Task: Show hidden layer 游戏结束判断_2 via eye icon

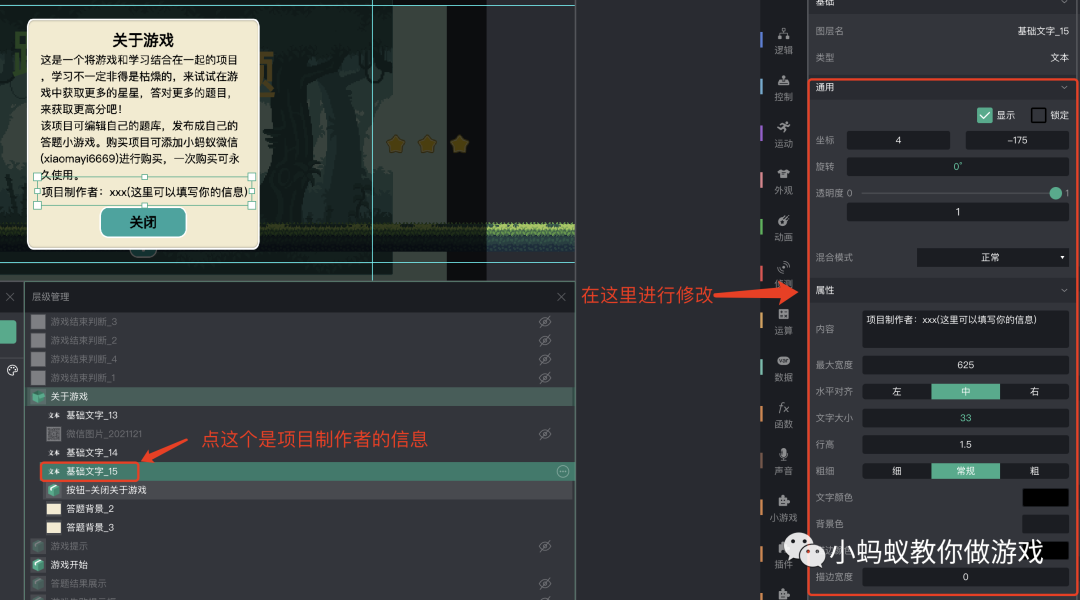Action: point(545,340)
